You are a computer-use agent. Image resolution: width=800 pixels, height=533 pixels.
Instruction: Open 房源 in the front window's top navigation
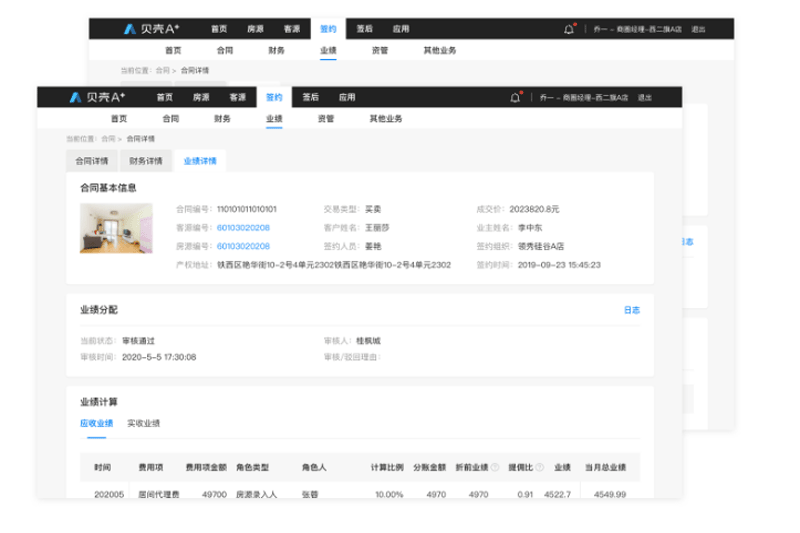(201, 98)
